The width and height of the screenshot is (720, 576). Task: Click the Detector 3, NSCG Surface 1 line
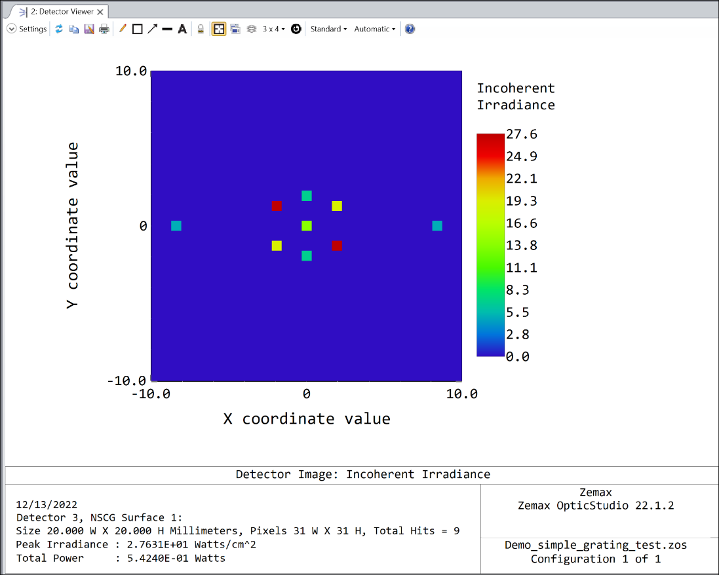click(x=99, y=518)
